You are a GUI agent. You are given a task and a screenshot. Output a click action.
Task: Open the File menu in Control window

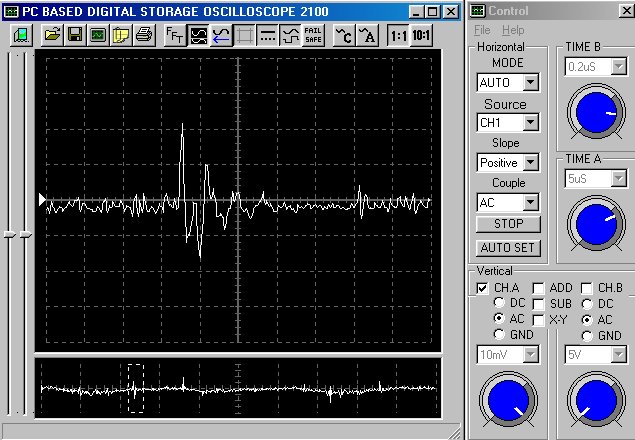tap(483, 30)
